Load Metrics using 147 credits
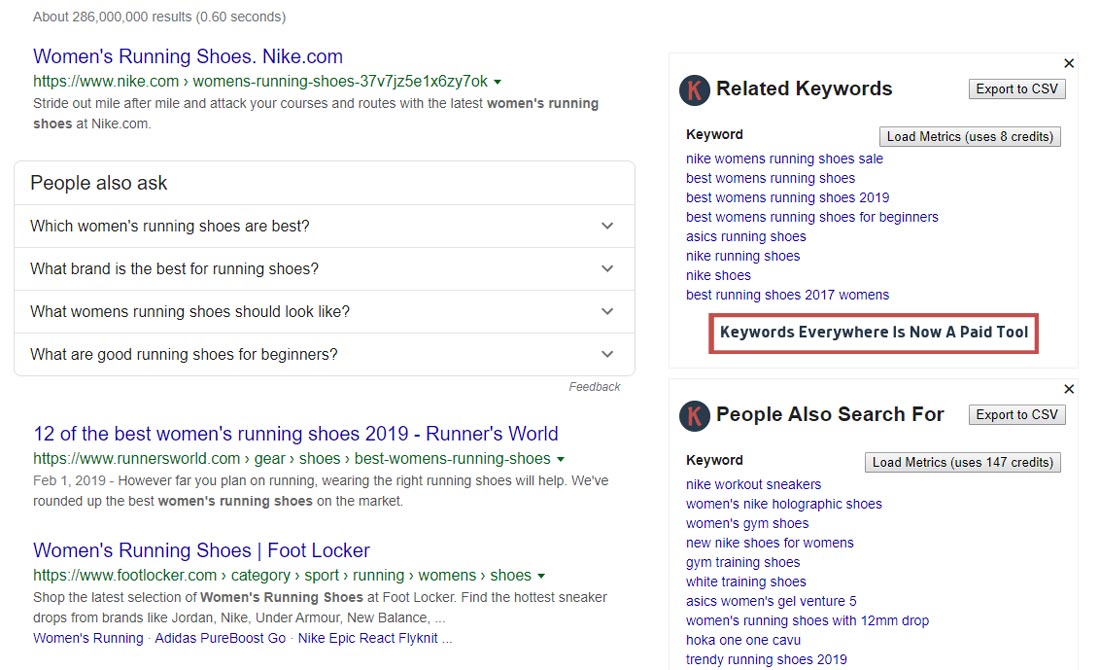Screen dimensions: 1100x670 click(962, 462)
